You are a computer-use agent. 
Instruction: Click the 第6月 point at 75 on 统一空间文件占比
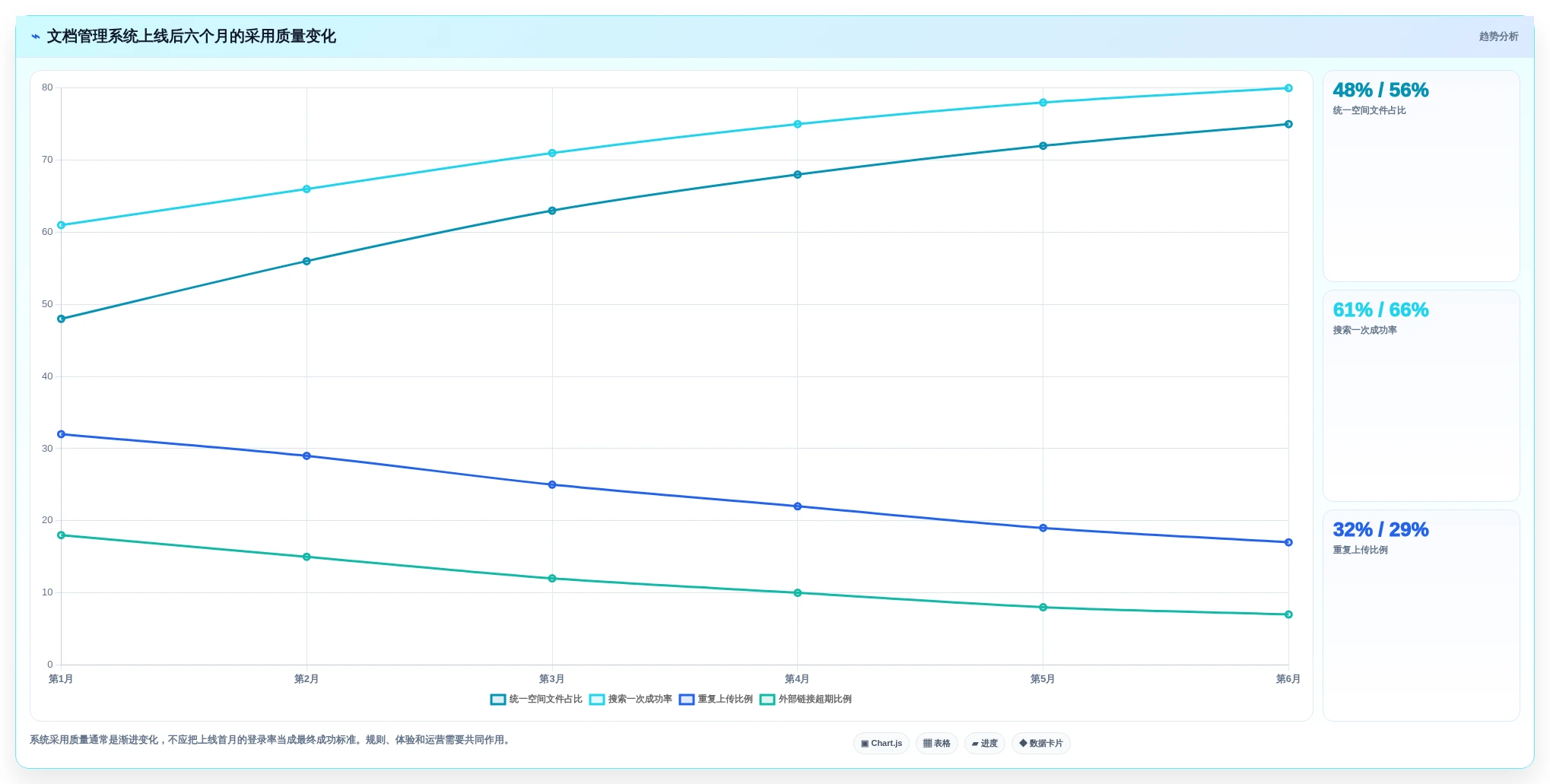pyautogui.click(x=1288, y=124)
